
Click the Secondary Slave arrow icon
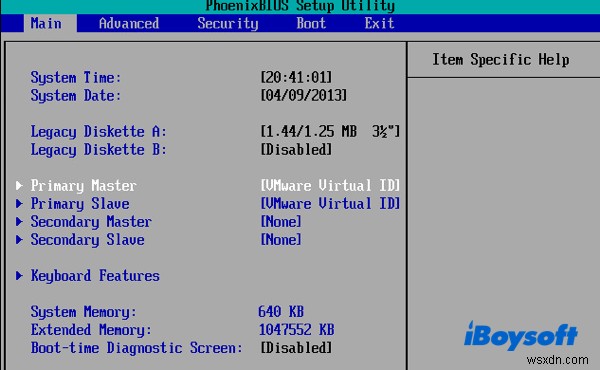[x=19, y=240]
